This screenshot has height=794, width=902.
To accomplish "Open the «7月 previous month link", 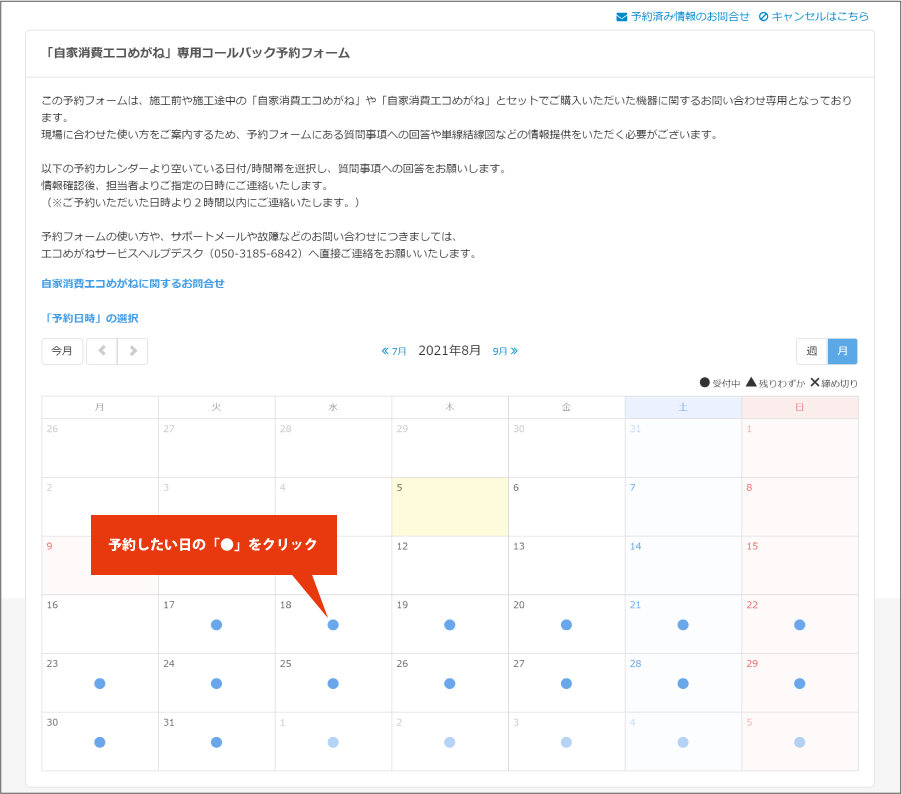I will 394,351.
